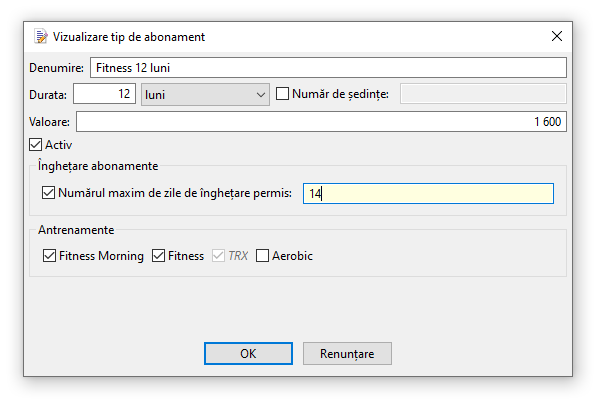Select the Valoare field showing 1 600
Image resolution: width=600 pixels, height=400 pixels.
321,121
